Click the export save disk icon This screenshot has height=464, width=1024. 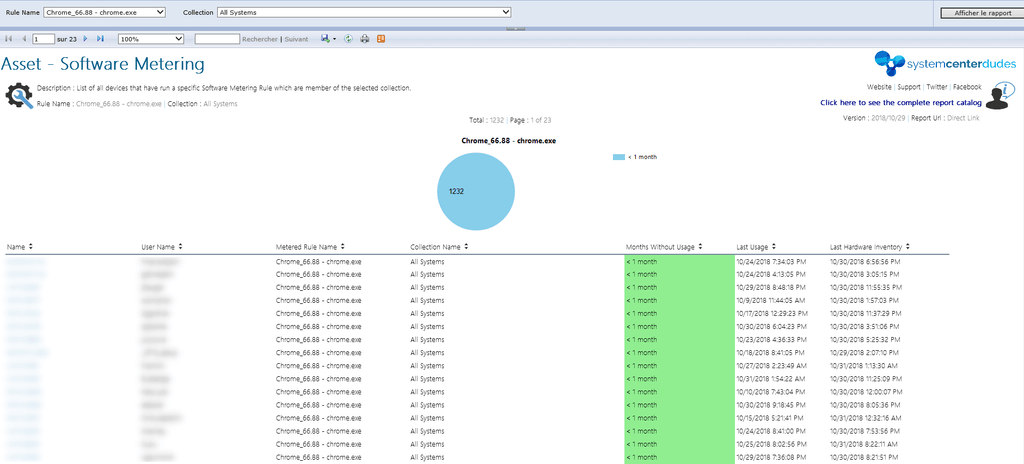click(x=326, y=39)
